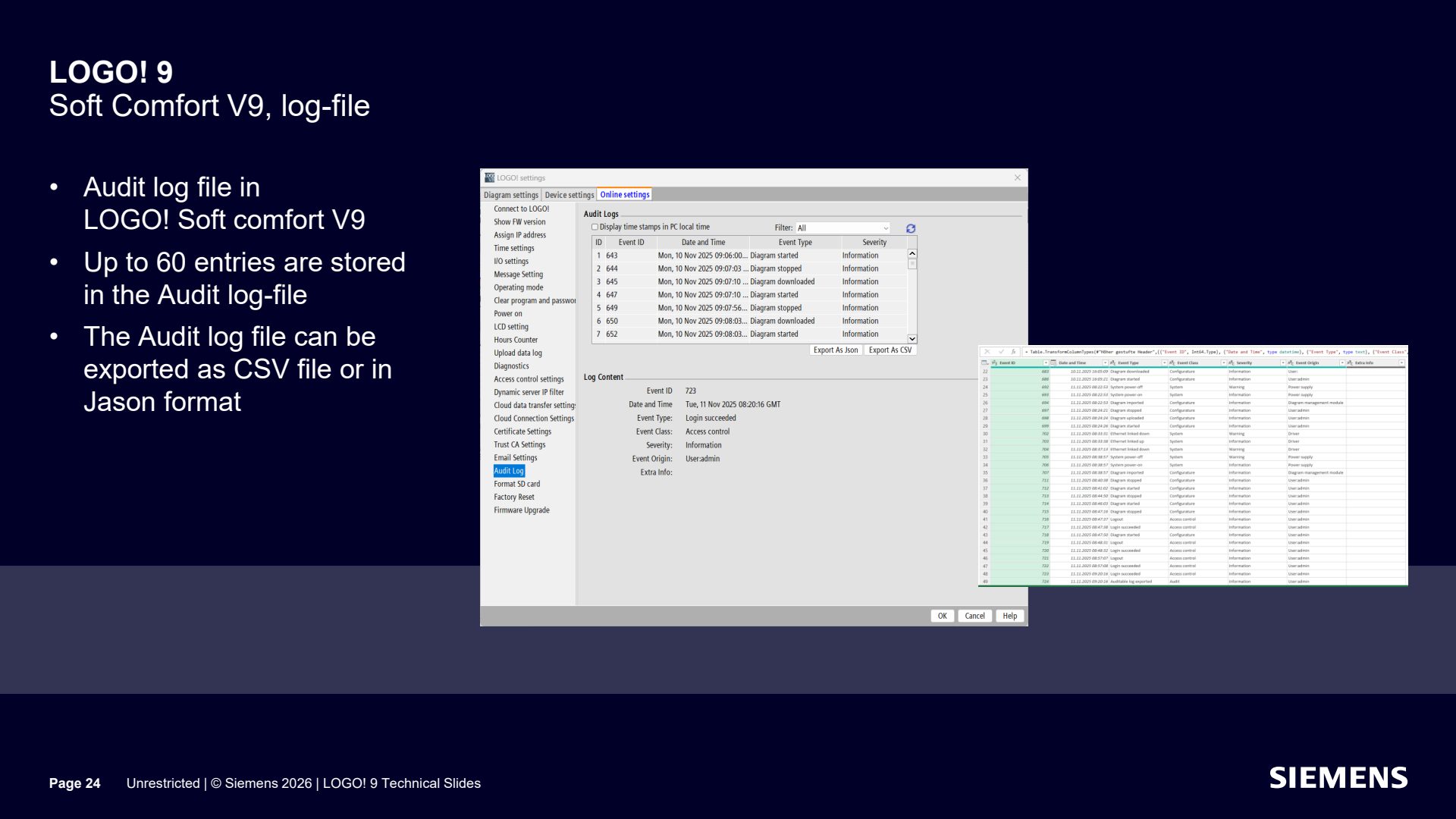1456x819 pixels.
Task: Open Trust CA Settings in the sidebar
Action: pyautogui.click(x=519, y=445)
